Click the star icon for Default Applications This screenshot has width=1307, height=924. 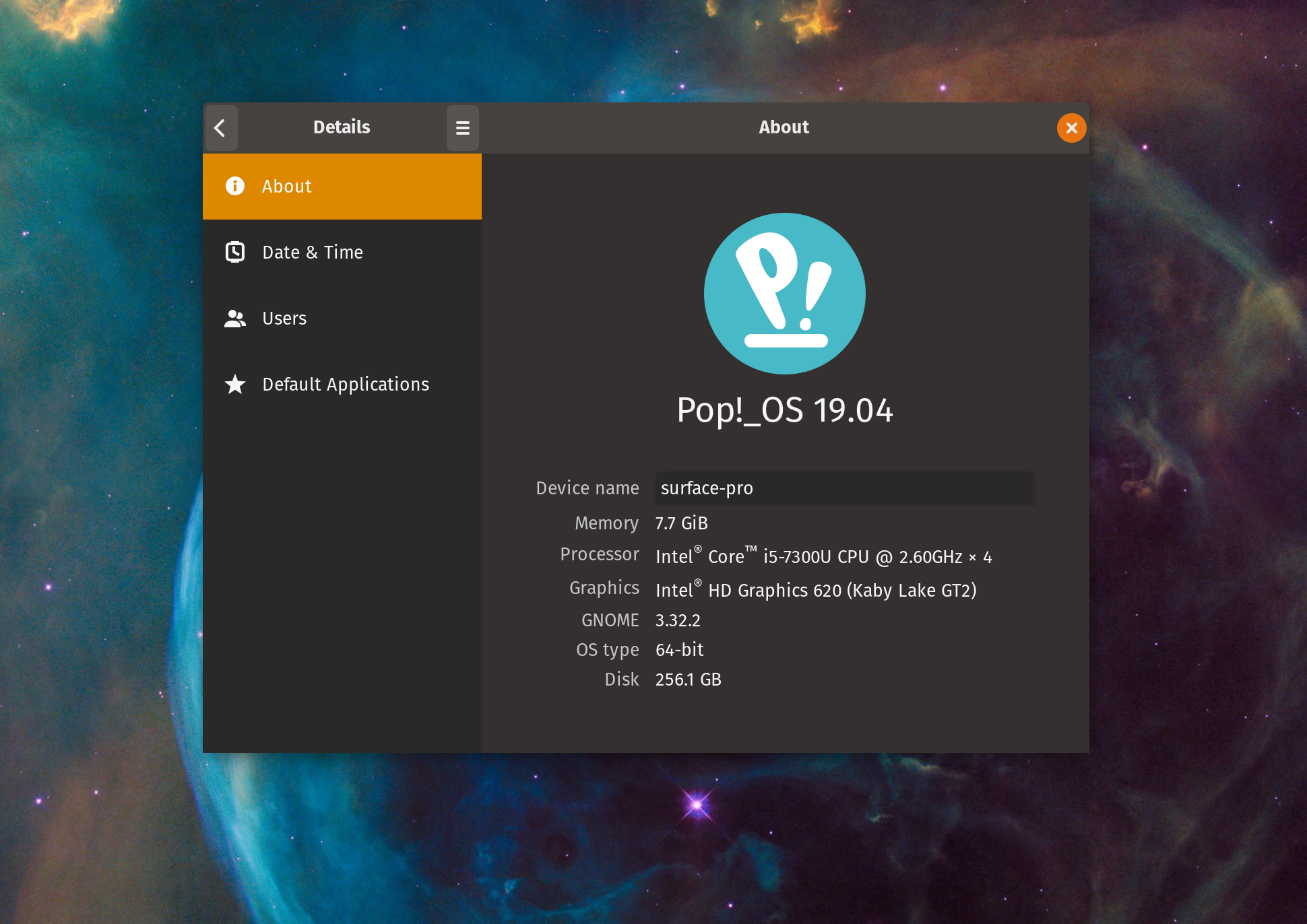tap(235, 384)
